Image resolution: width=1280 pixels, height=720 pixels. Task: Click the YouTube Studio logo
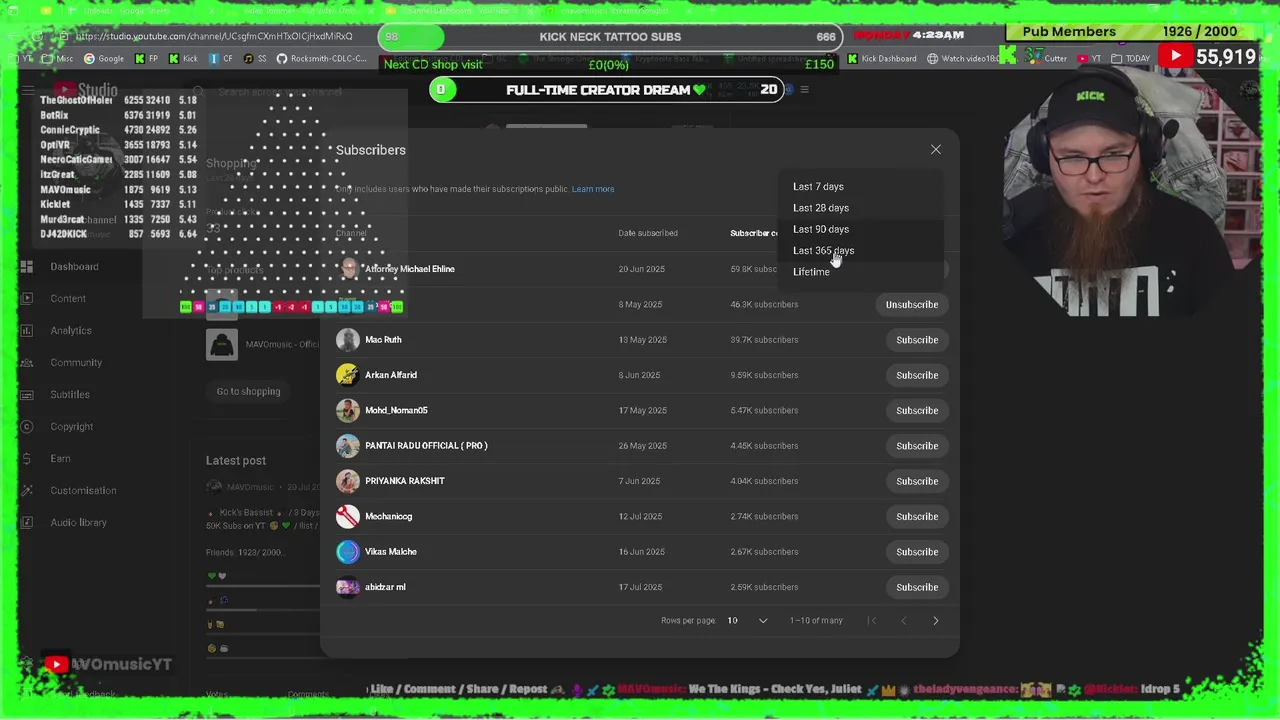85,91
